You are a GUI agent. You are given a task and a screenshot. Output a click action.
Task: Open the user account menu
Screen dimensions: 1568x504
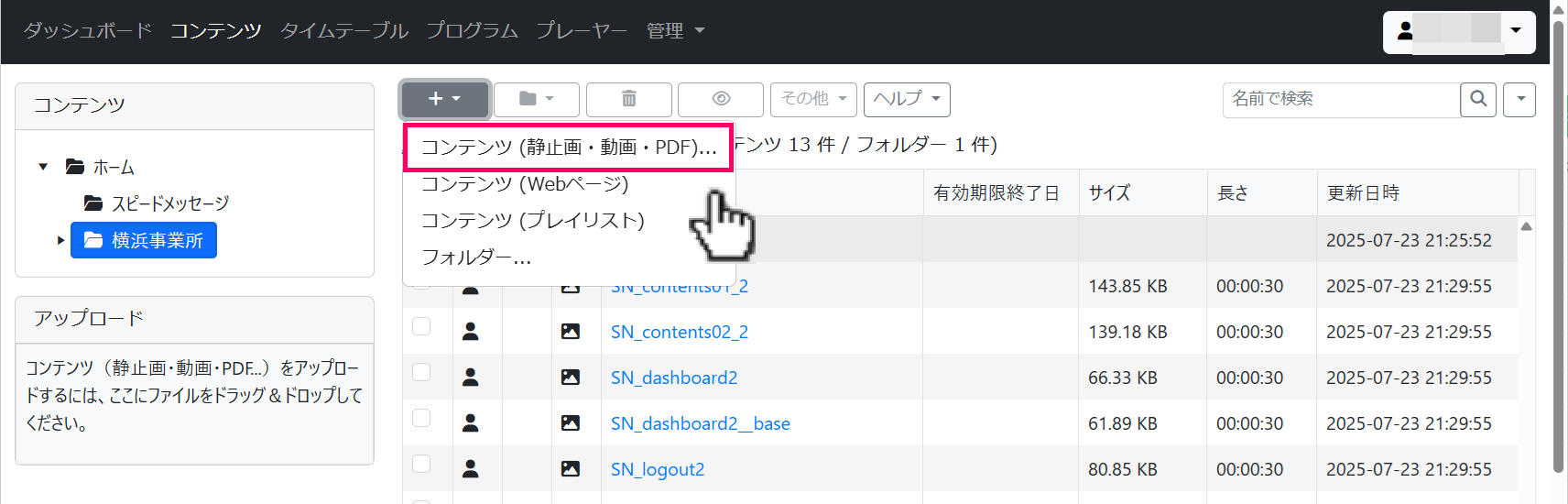[x=1458, y=31]
